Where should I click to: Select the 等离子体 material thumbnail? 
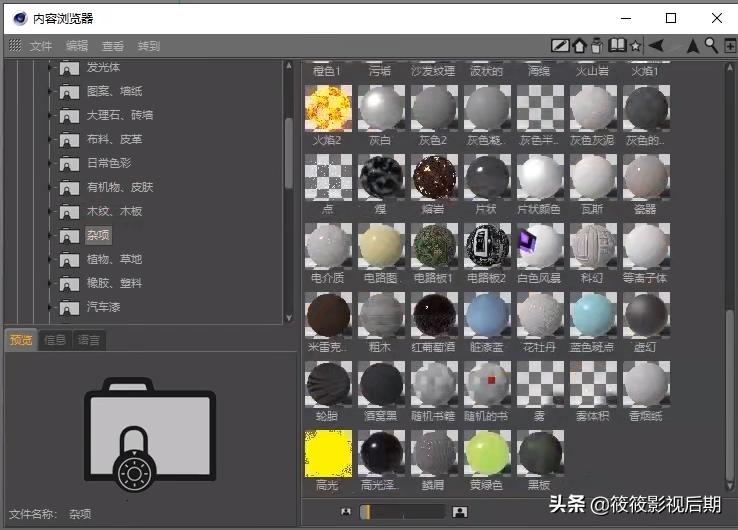(646, 246)
